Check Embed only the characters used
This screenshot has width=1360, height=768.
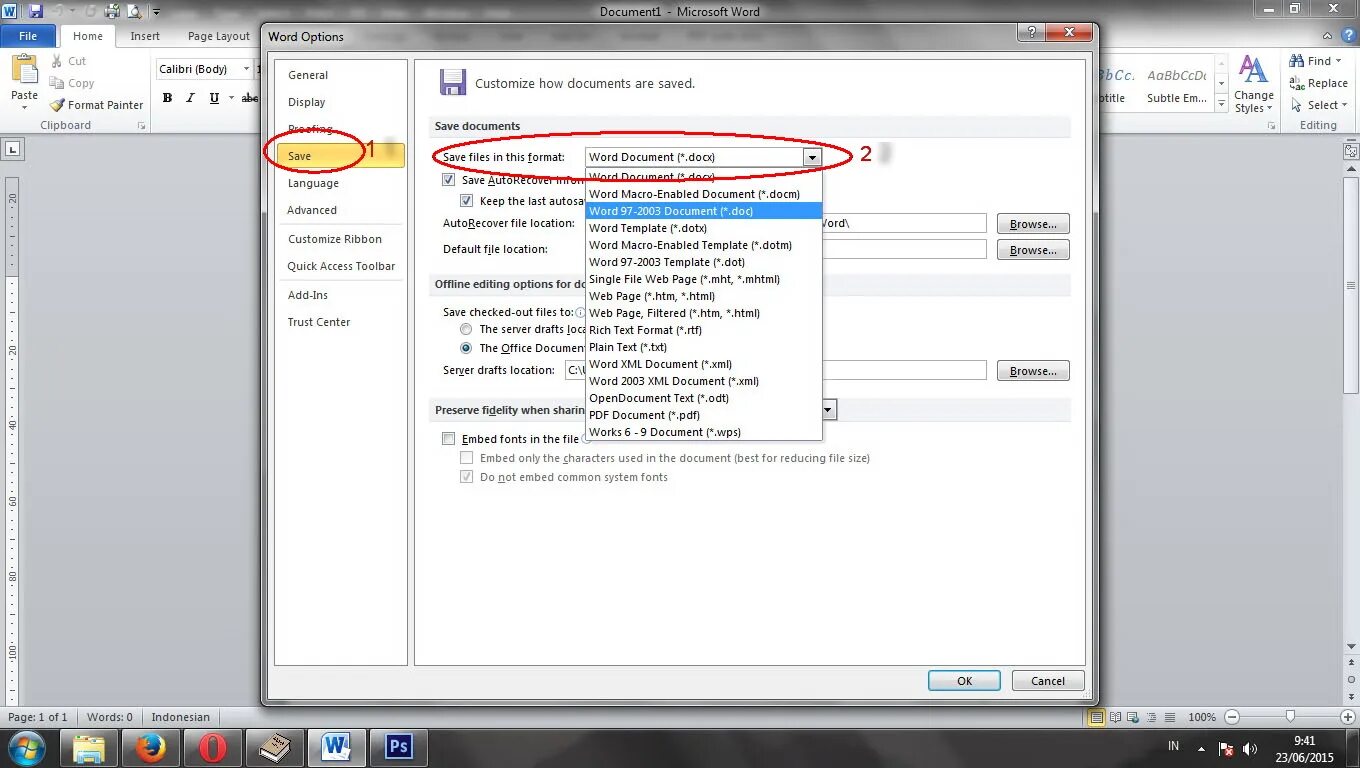pos(467,458)
